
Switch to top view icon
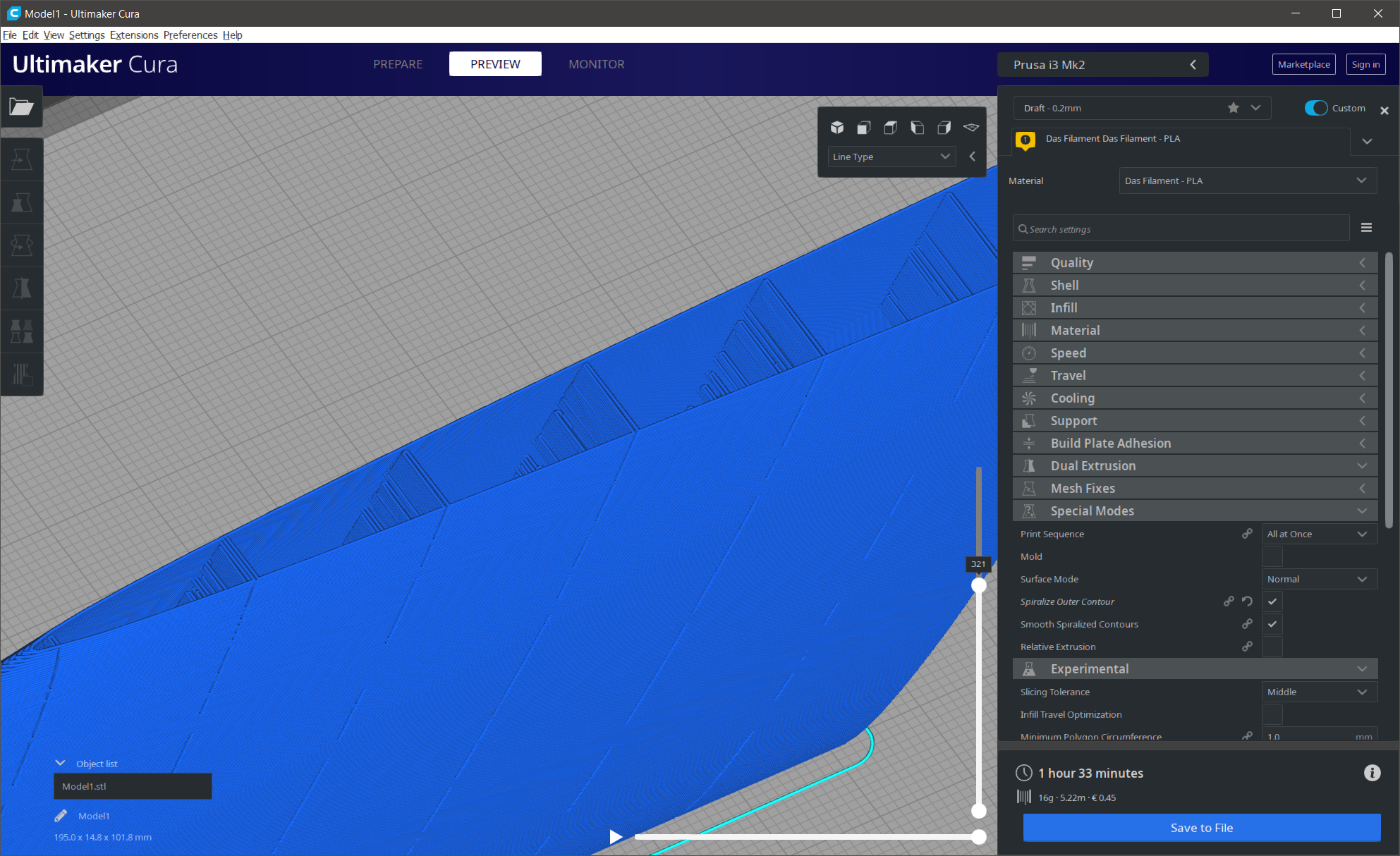[x=891, y=128]
